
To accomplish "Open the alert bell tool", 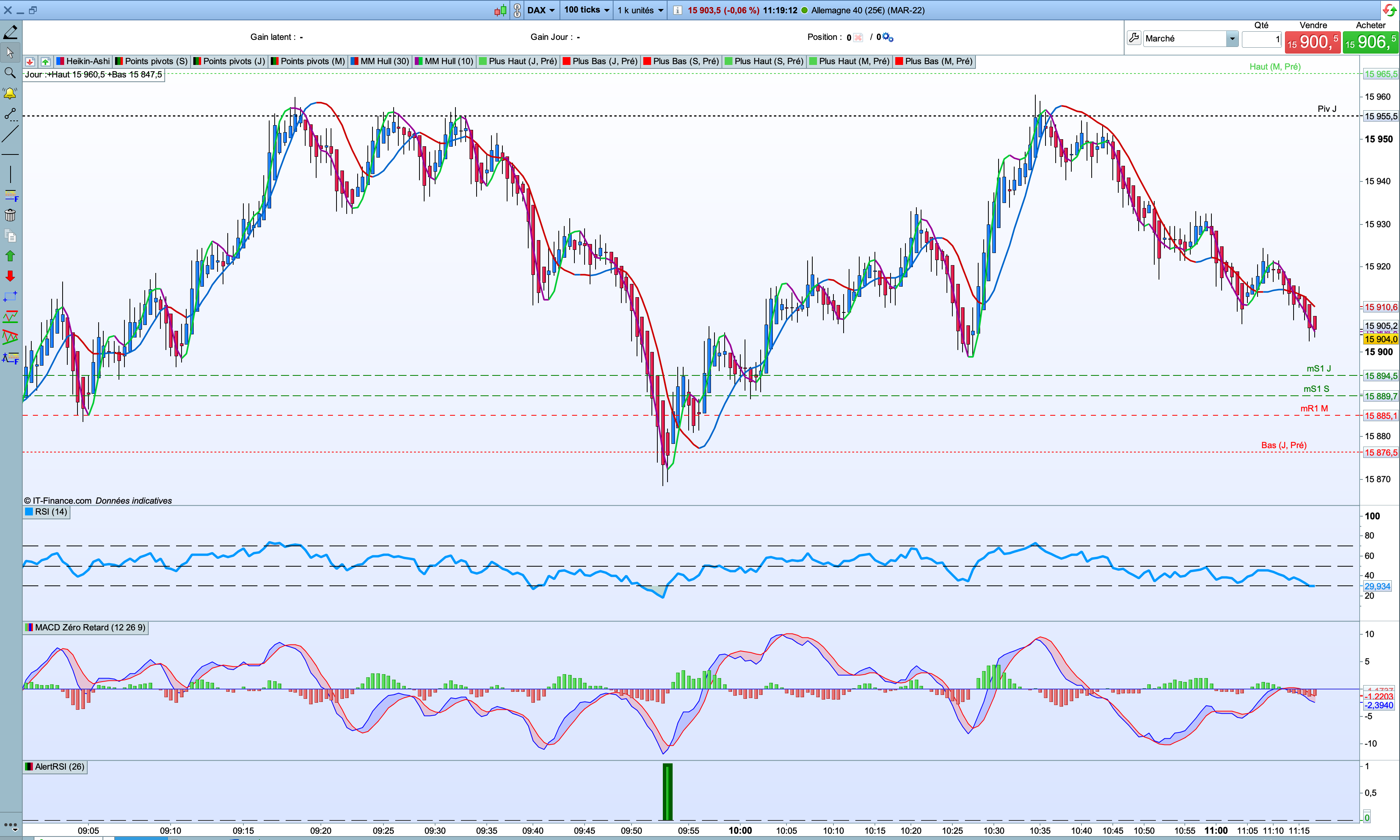I will click(10, 93).
